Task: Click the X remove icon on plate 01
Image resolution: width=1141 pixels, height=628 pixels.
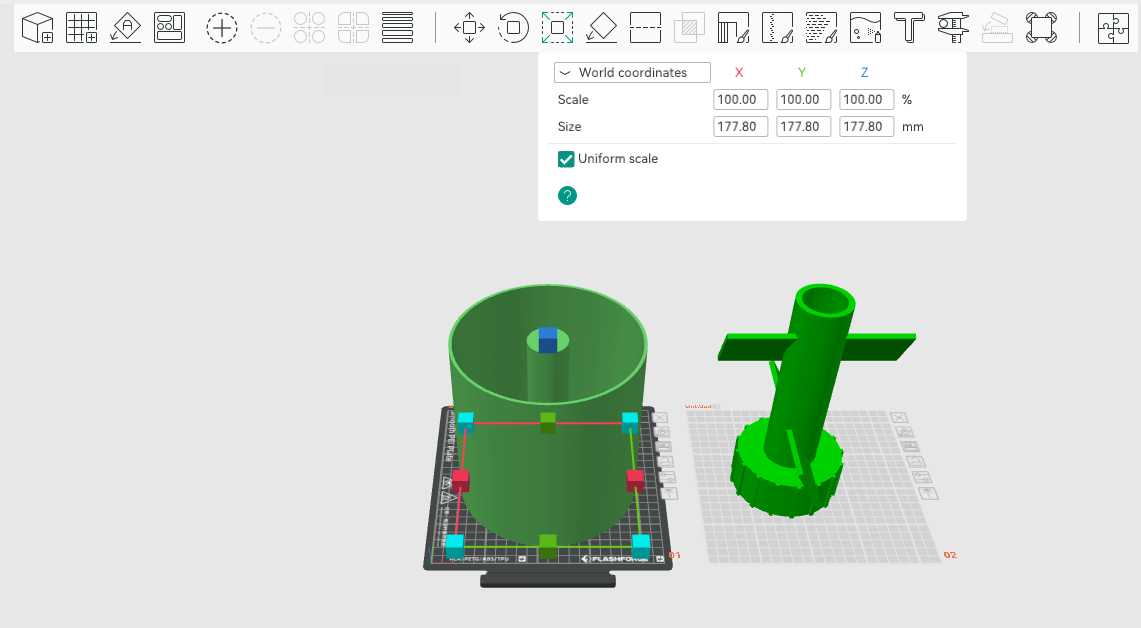Action: pos(660,418)
